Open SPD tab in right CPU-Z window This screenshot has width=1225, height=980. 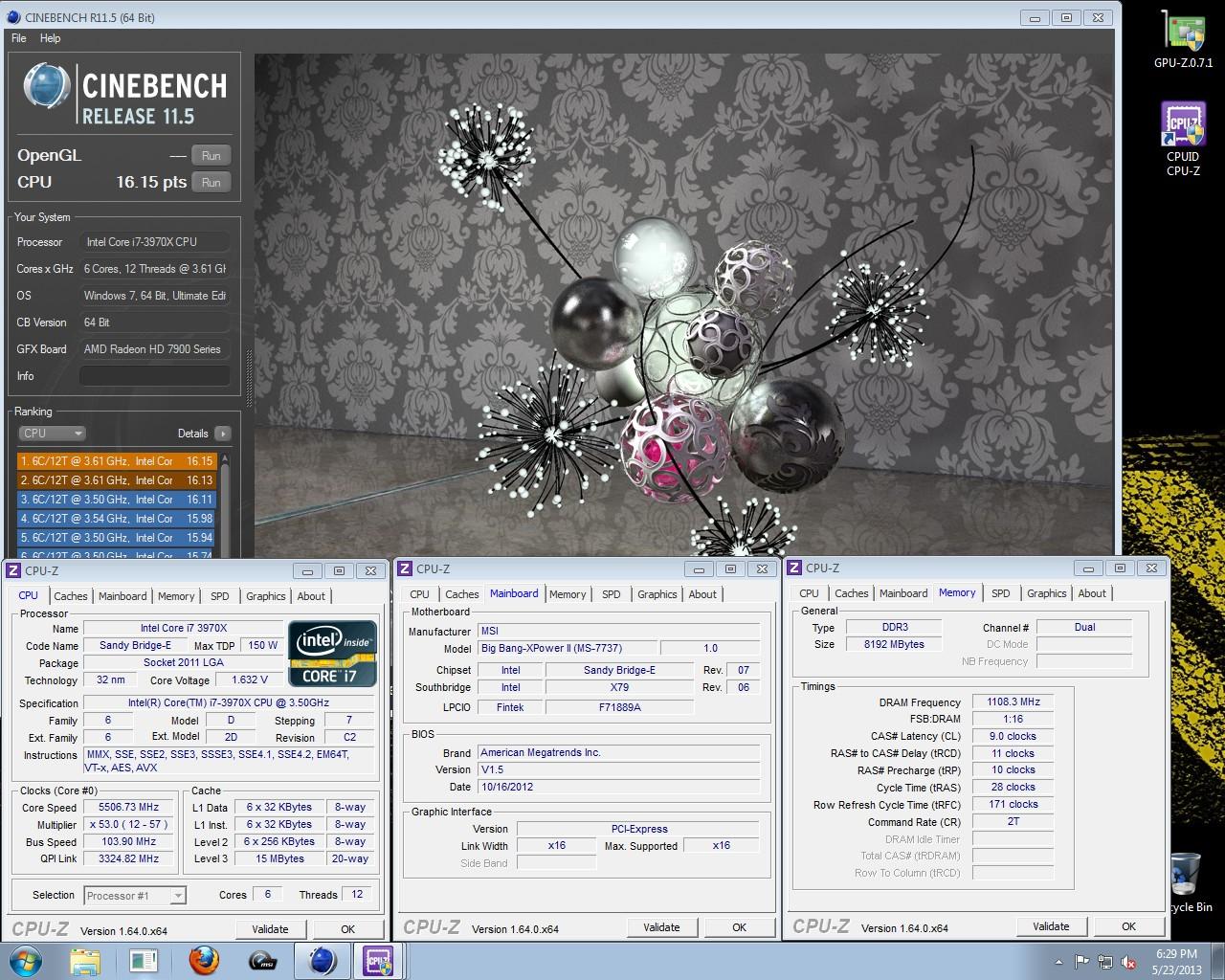[1001, 593]
